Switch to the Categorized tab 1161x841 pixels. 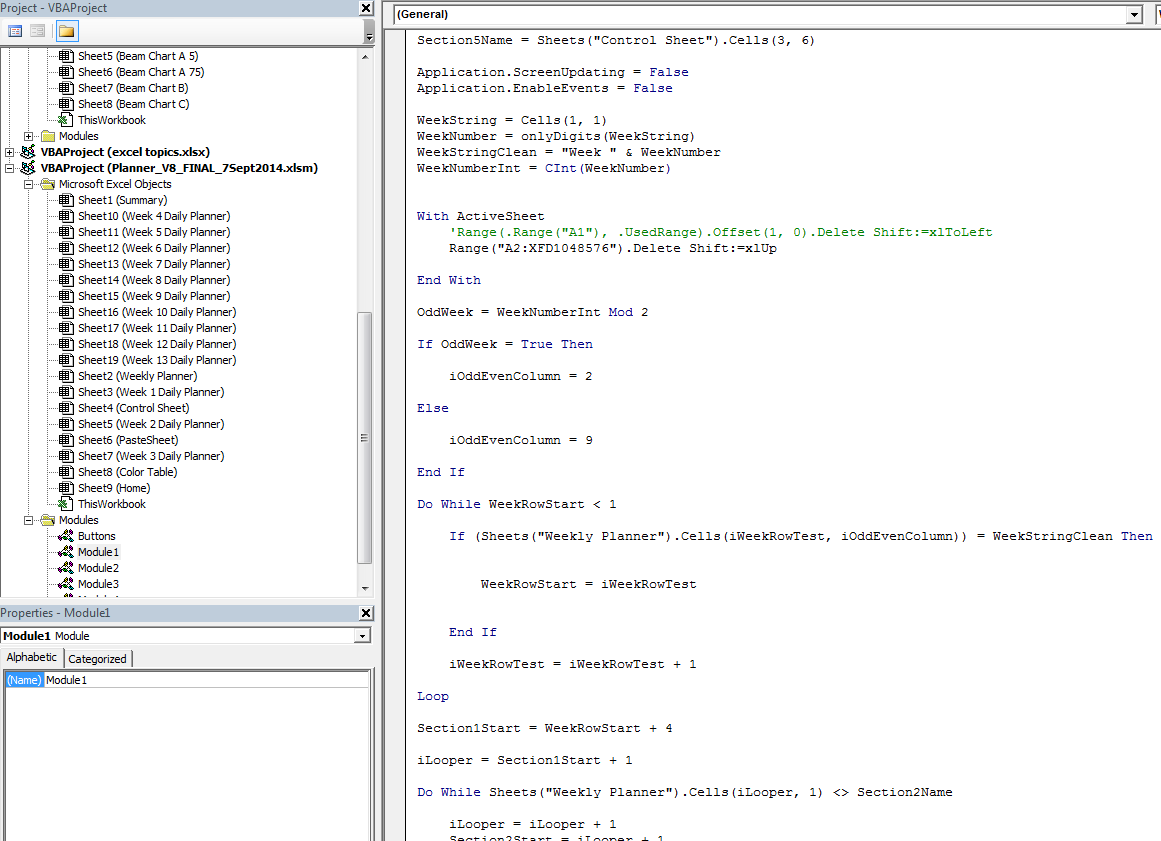[x=97, y=659]
